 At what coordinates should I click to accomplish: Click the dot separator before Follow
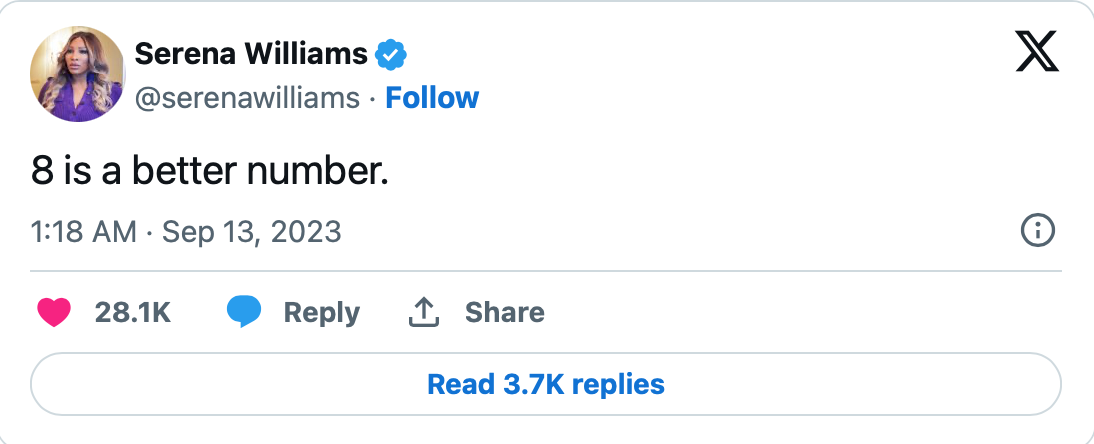click(372, 98)
